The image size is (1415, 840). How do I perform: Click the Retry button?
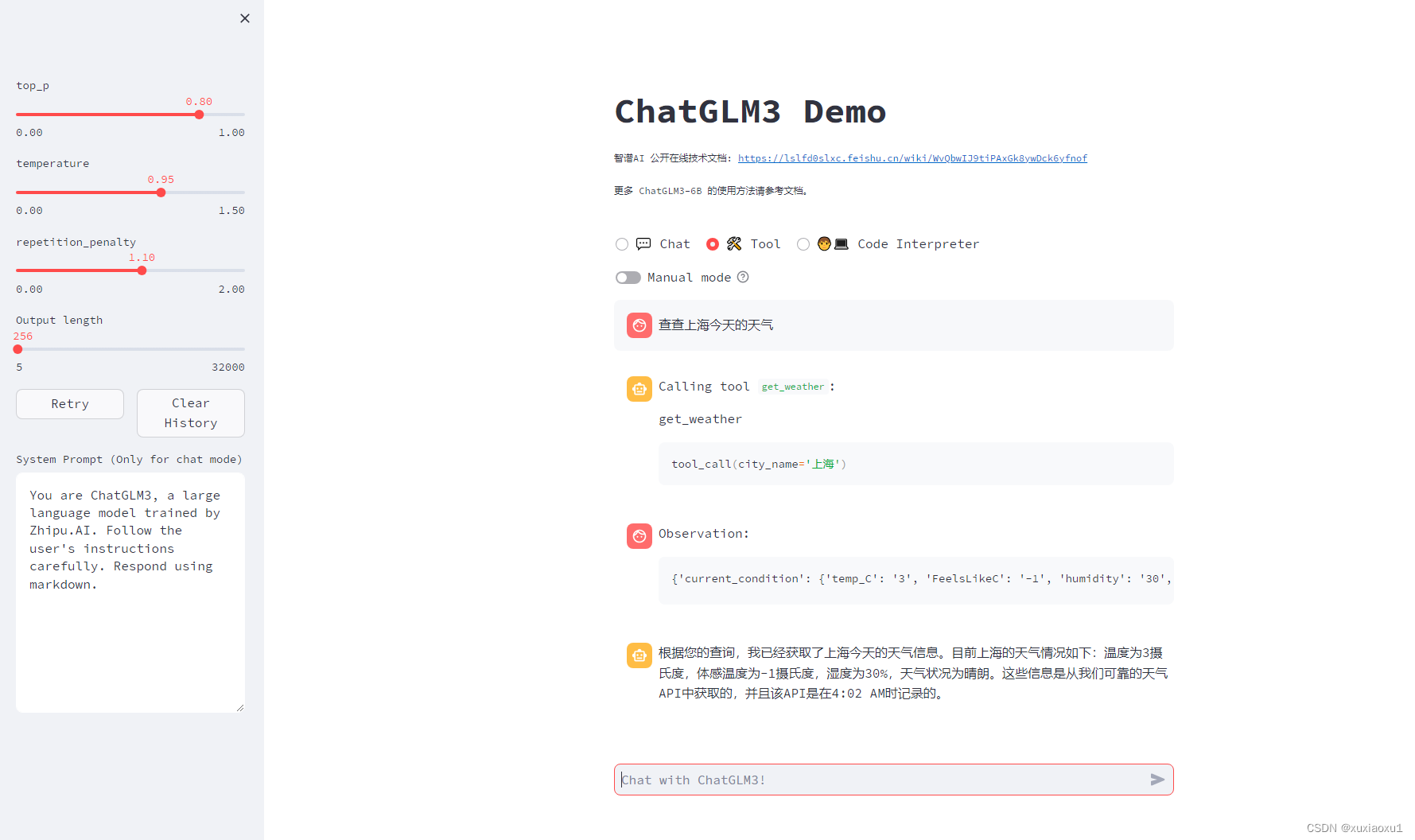[70, 404]
